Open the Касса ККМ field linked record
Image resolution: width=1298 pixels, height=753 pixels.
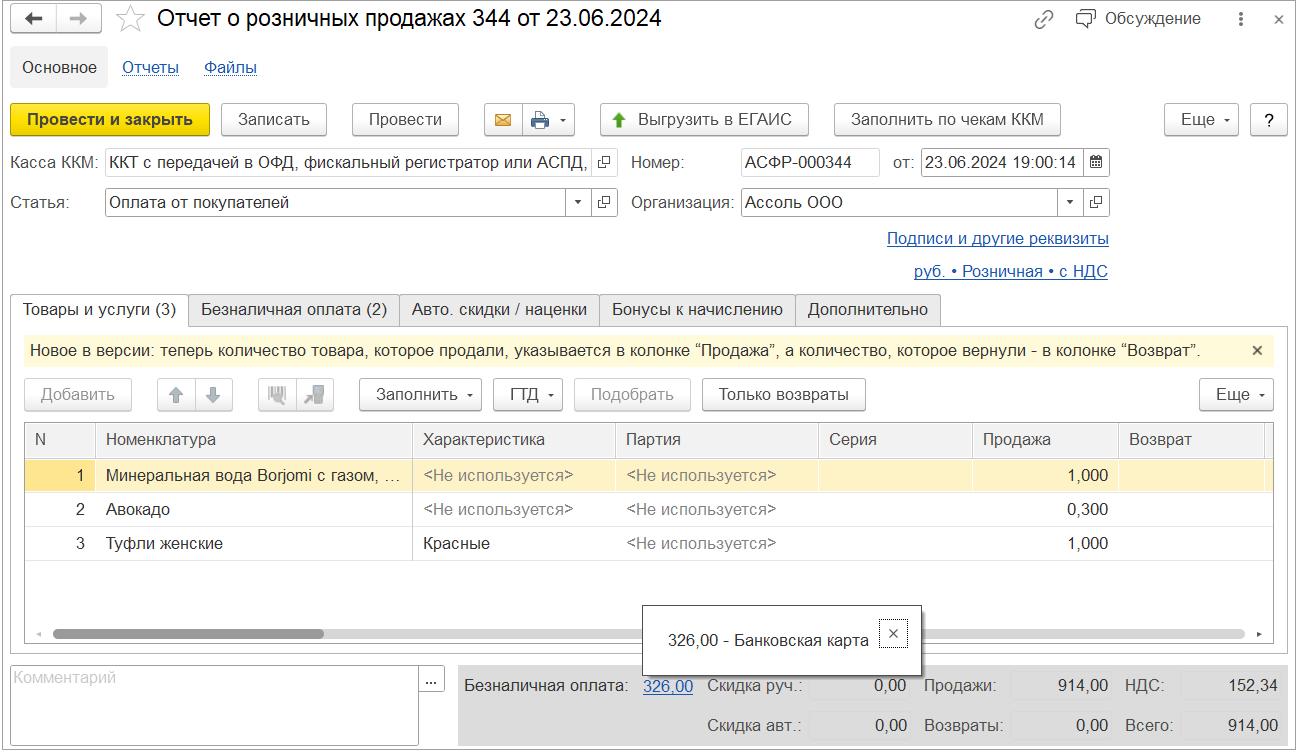(604, 162)
